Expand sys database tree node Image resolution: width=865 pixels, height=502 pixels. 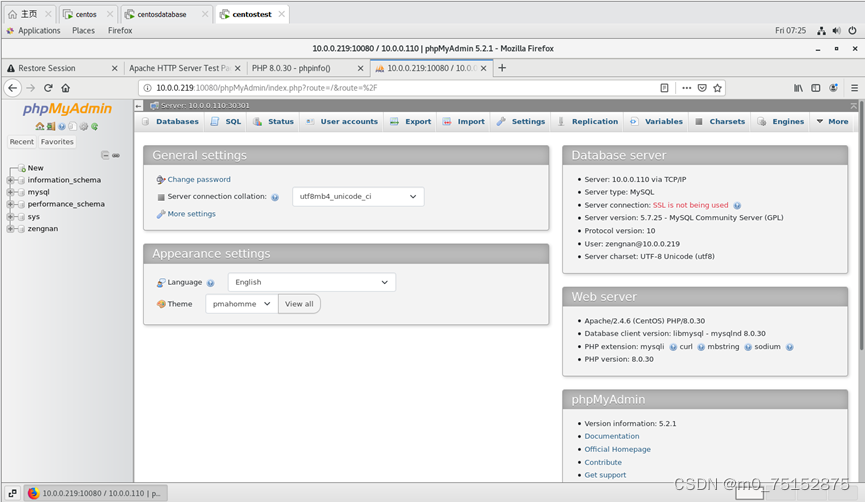(10, 217)
